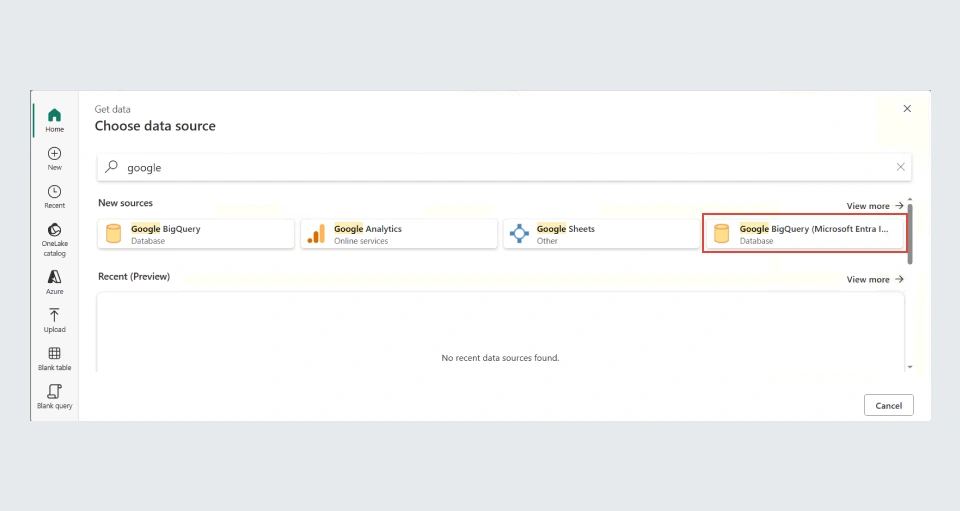
Task: Start a Blank query
Action: (54, 397)
